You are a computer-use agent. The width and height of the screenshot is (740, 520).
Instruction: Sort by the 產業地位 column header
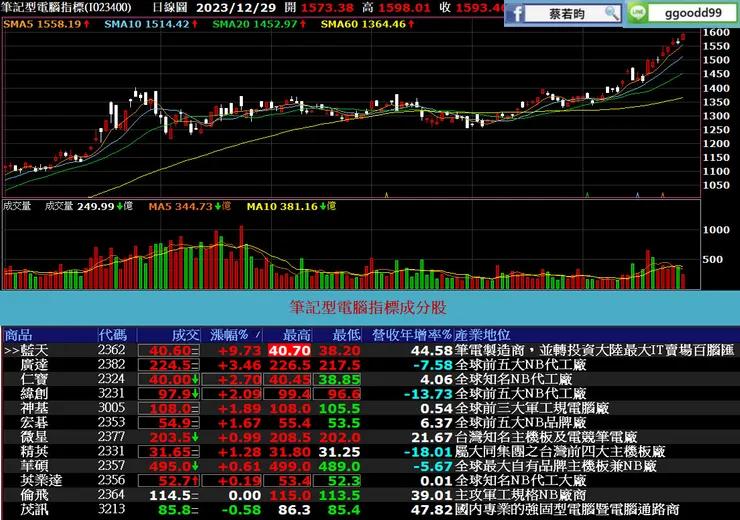click(x=482, y=335)
